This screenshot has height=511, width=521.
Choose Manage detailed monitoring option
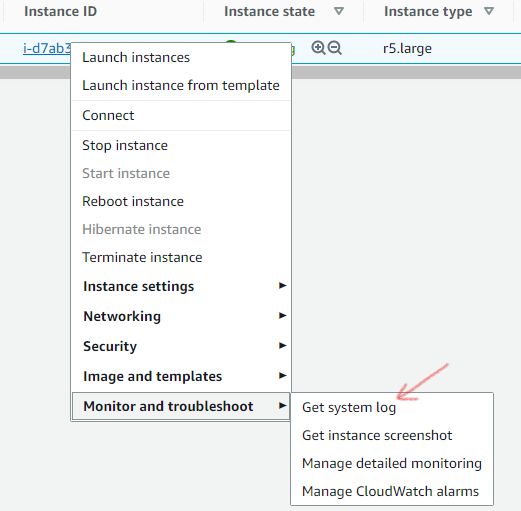(x=392, y=463)
